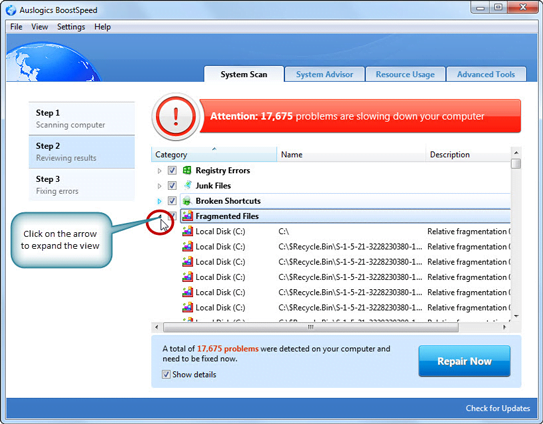Toggle the Junk Files checkbox
The height and width of the screenshot is (424, 543).
pos(172,185)
